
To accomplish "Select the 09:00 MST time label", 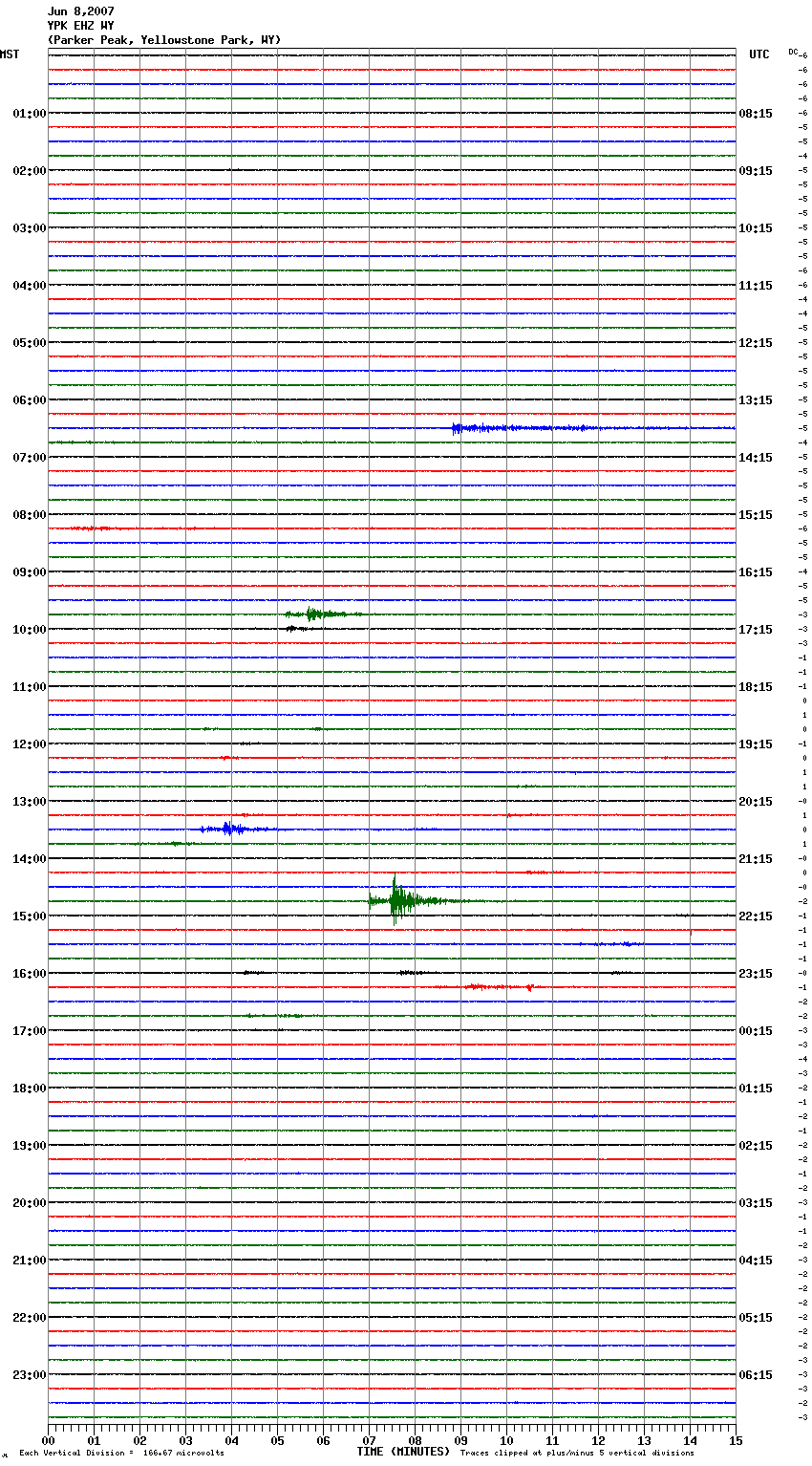I will 30,572.
